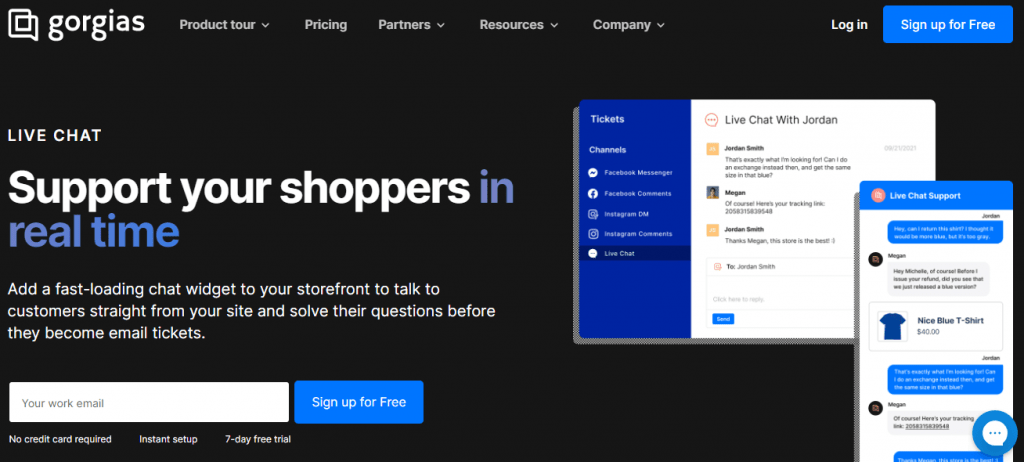The height and width of the screenshot is (462, 1024).
Task: Click the Gorgias logo icon
Action: point(22,24)
